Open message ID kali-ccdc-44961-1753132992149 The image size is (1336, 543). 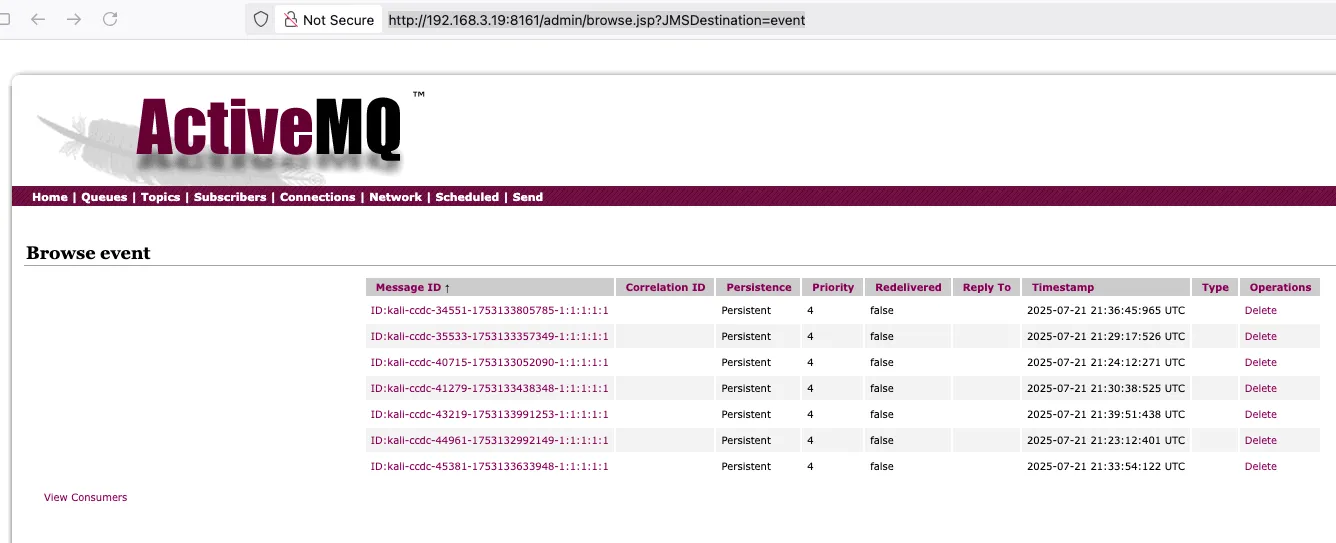[x=489, y=440]
